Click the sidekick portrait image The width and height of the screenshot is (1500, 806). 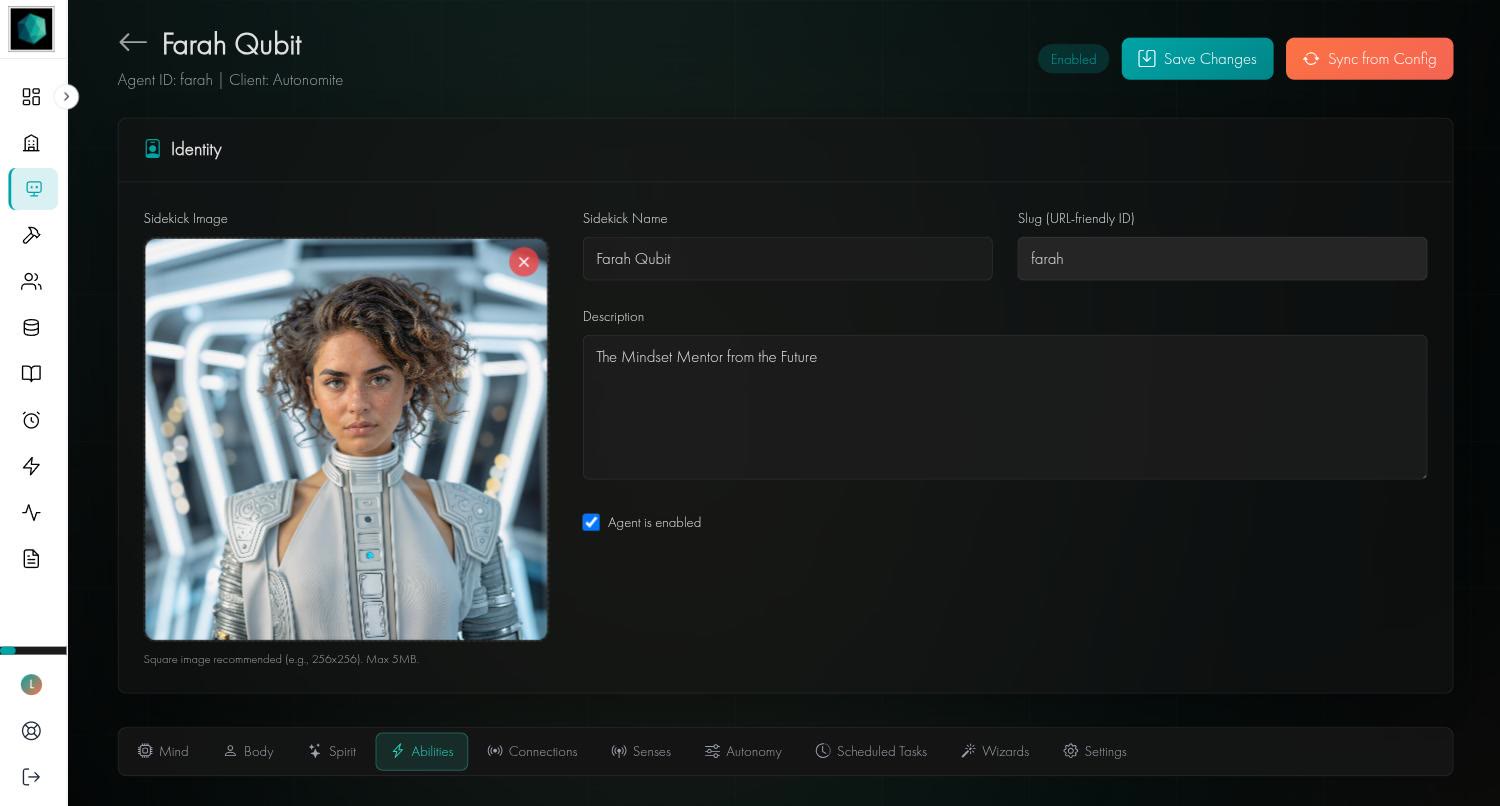(346, 439)
